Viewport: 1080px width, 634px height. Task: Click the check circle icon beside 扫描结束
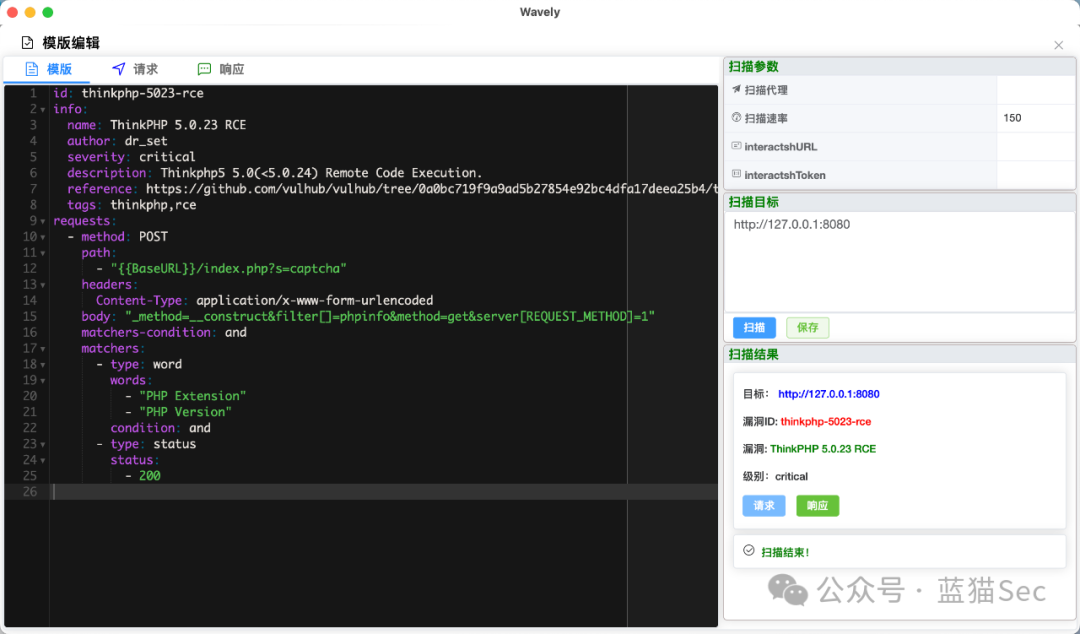coord(749,551)
